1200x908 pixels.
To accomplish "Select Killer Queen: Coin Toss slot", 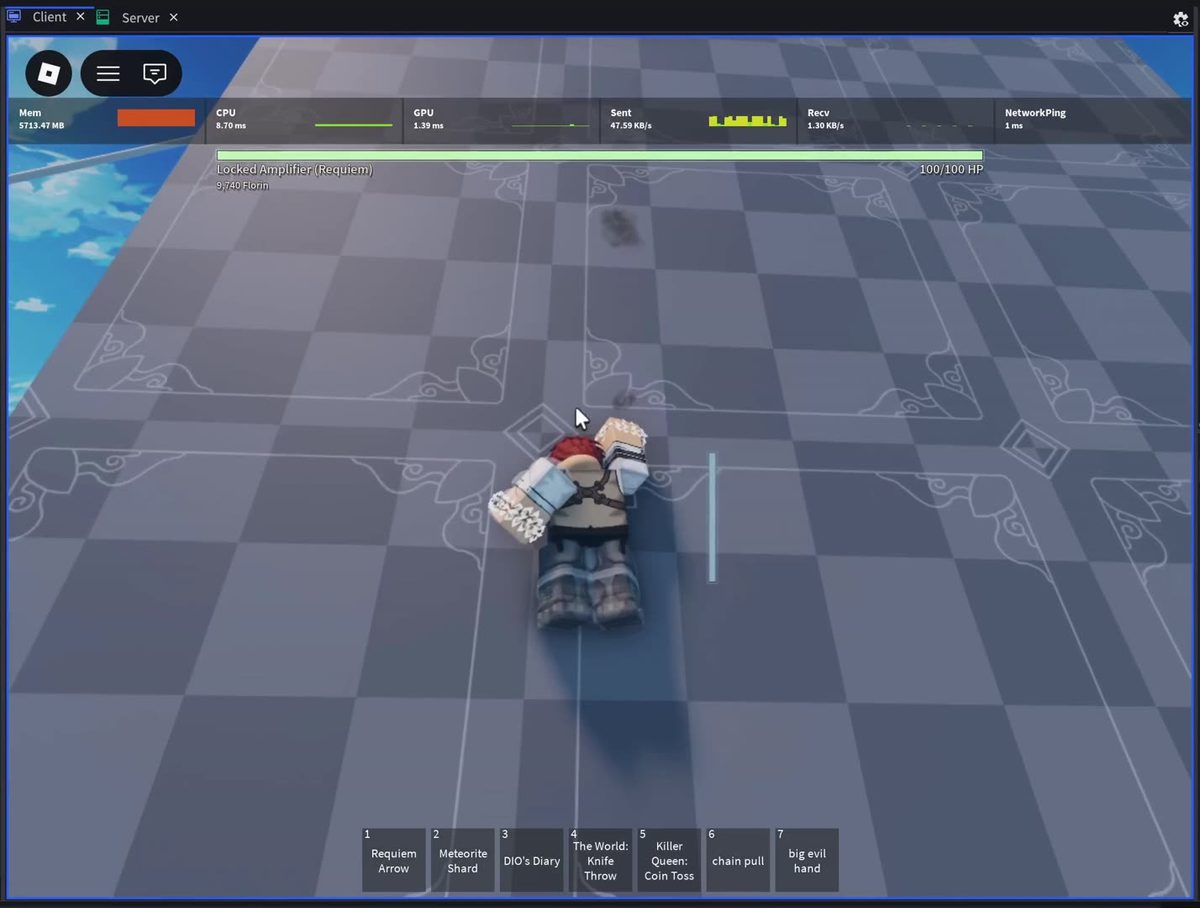I will click(669, 859).
